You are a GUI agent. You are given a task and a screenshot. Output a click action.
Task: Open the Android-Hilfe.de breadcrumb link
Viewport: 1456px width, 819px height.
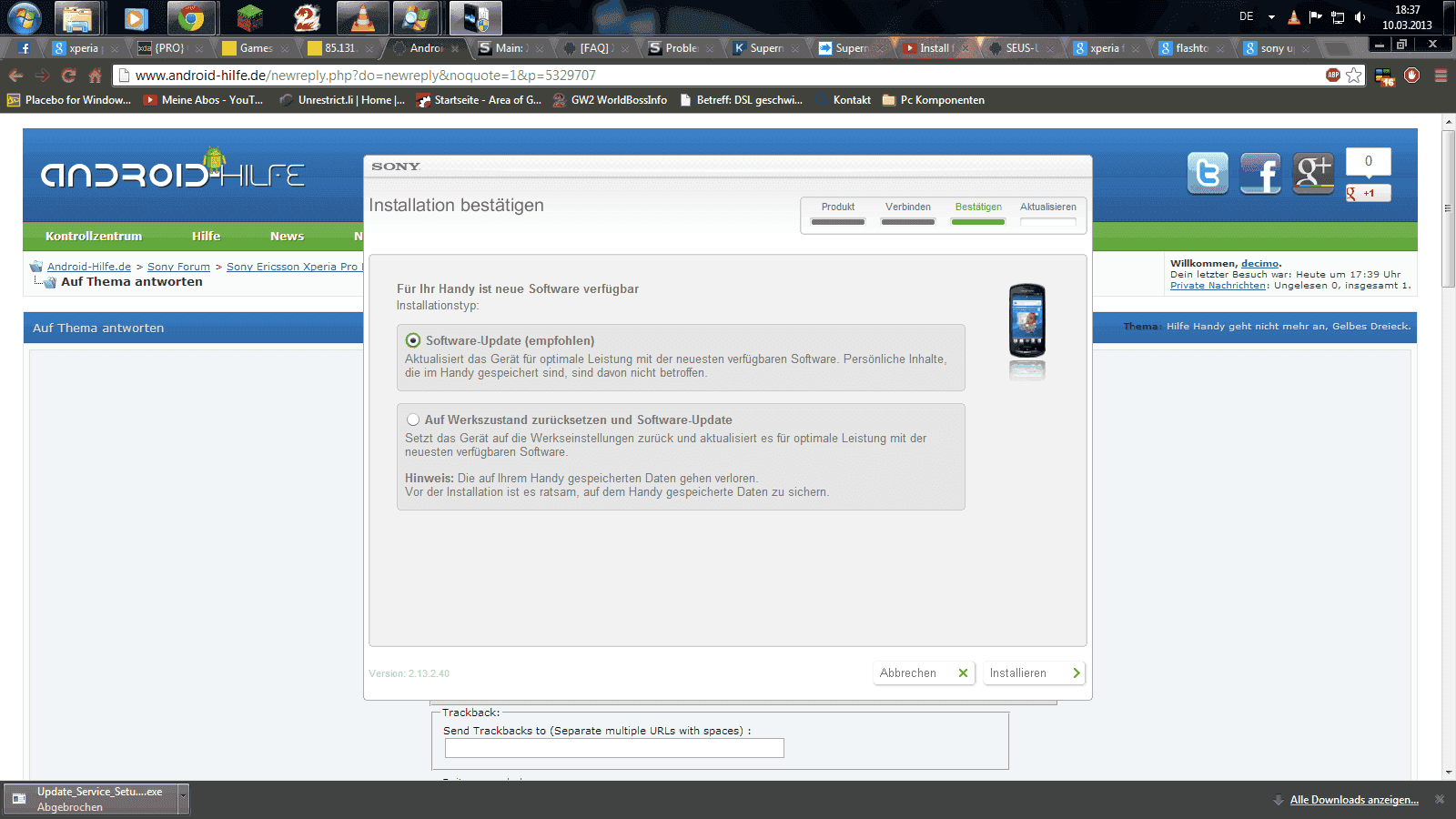89,267
